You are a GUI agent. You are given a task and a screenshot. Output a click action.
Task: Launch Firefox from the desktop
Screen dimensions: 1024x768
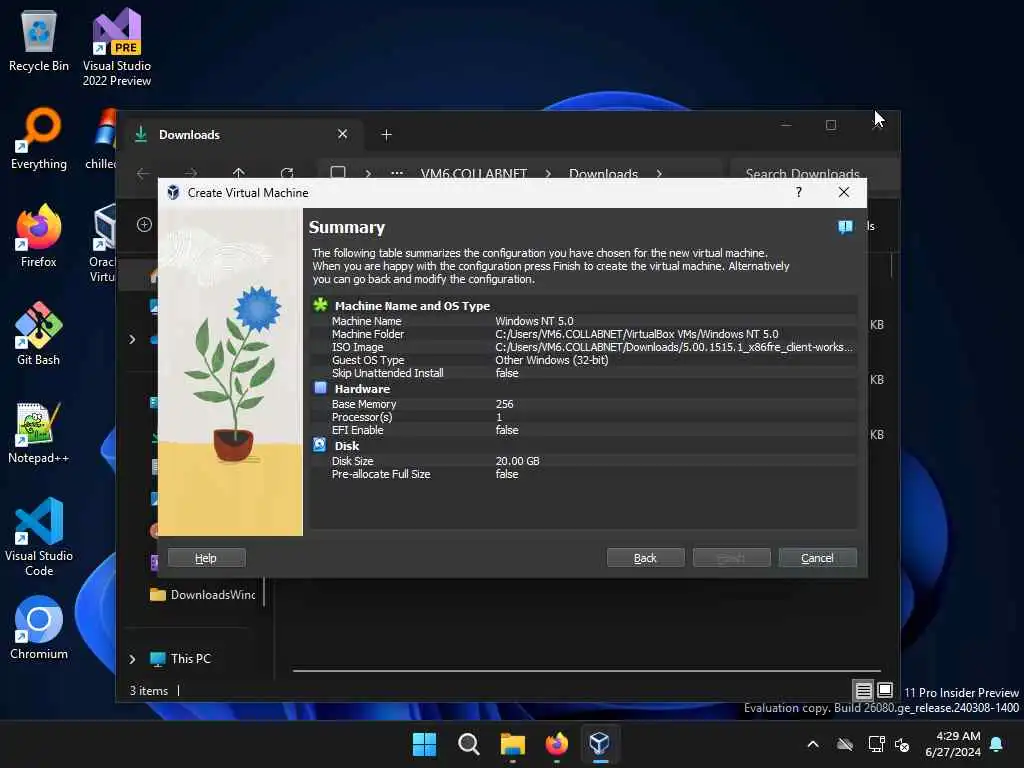click(39, 236)
